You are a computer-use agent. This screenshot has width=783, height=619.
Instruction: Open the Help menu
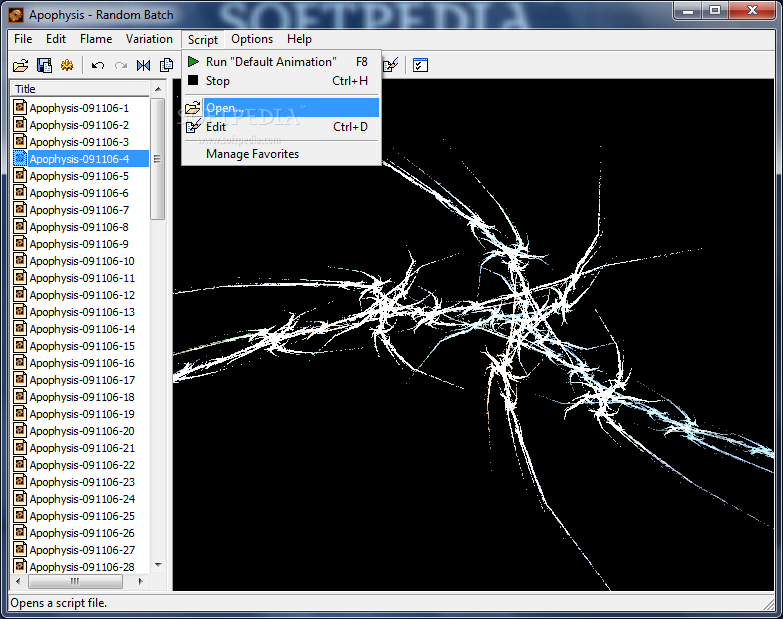click(299, 39)
